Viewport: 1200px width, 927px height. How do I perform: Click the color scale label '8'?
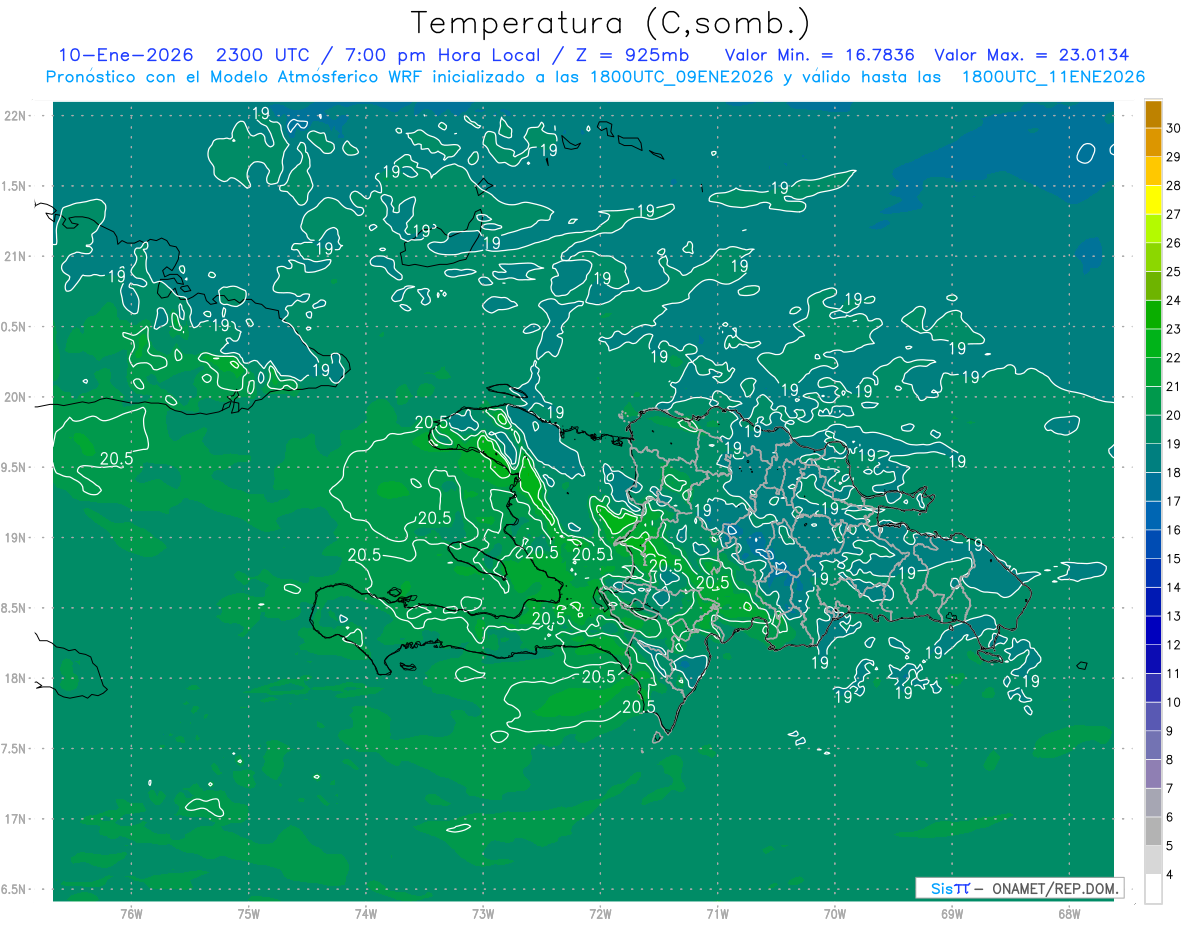[1170, 760]
